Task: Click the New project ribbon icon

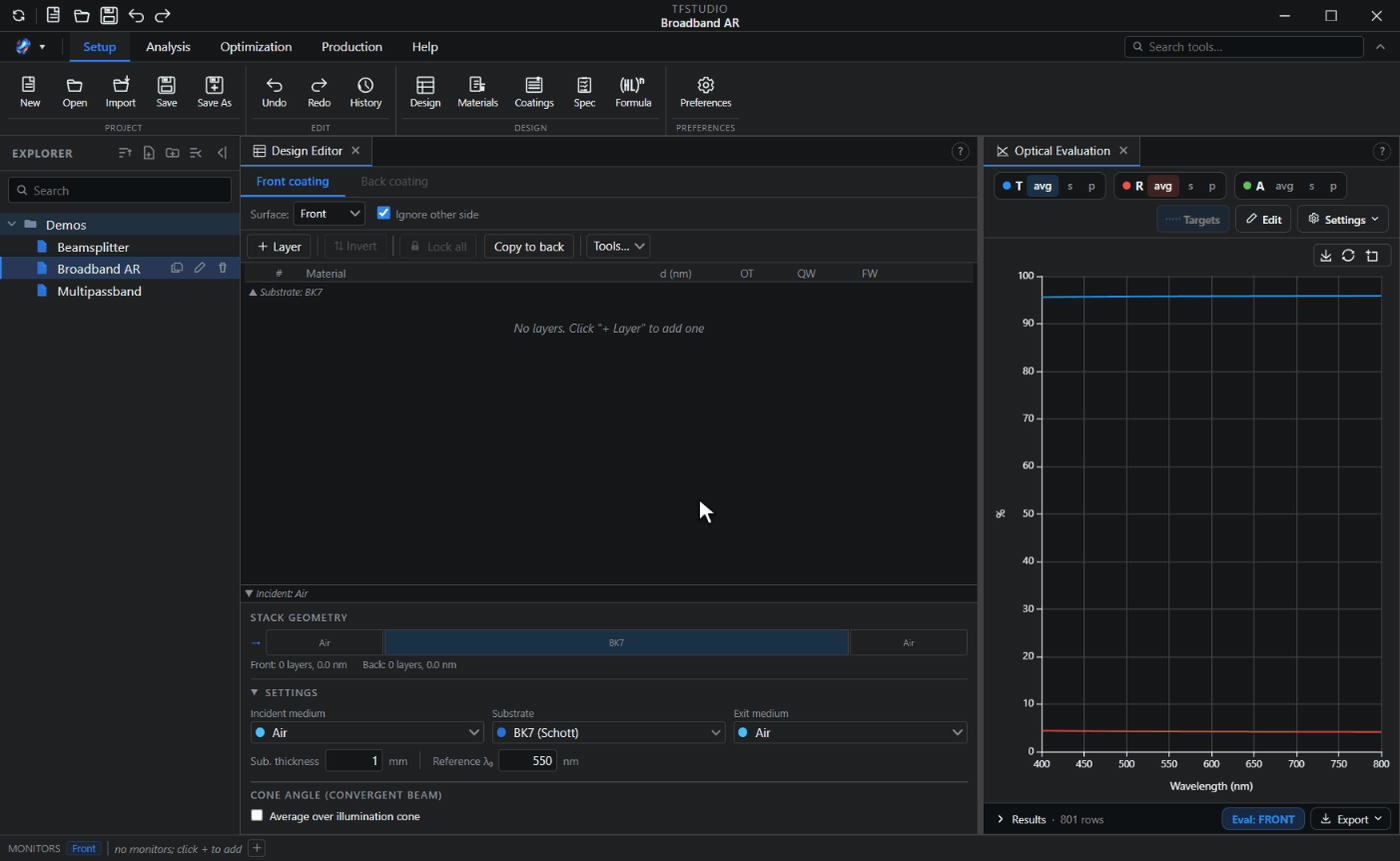Action: (30, 92)
